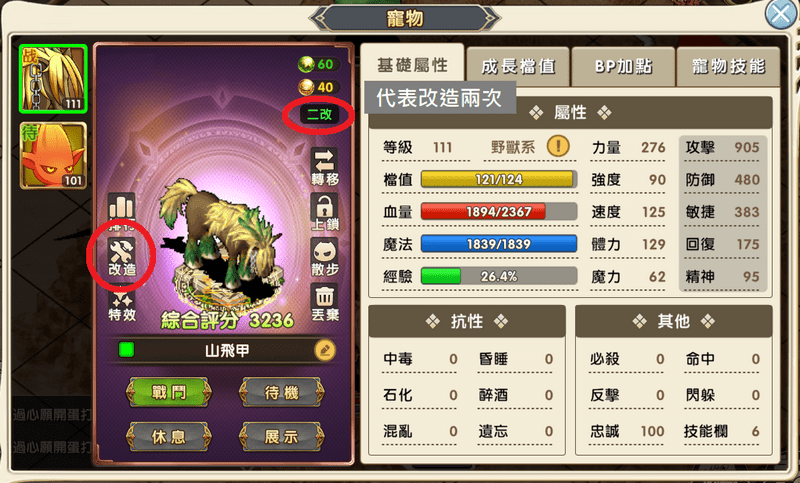Set pet to 待機 standby
This screenshot has width=800, height=483.
pos(281,392)
